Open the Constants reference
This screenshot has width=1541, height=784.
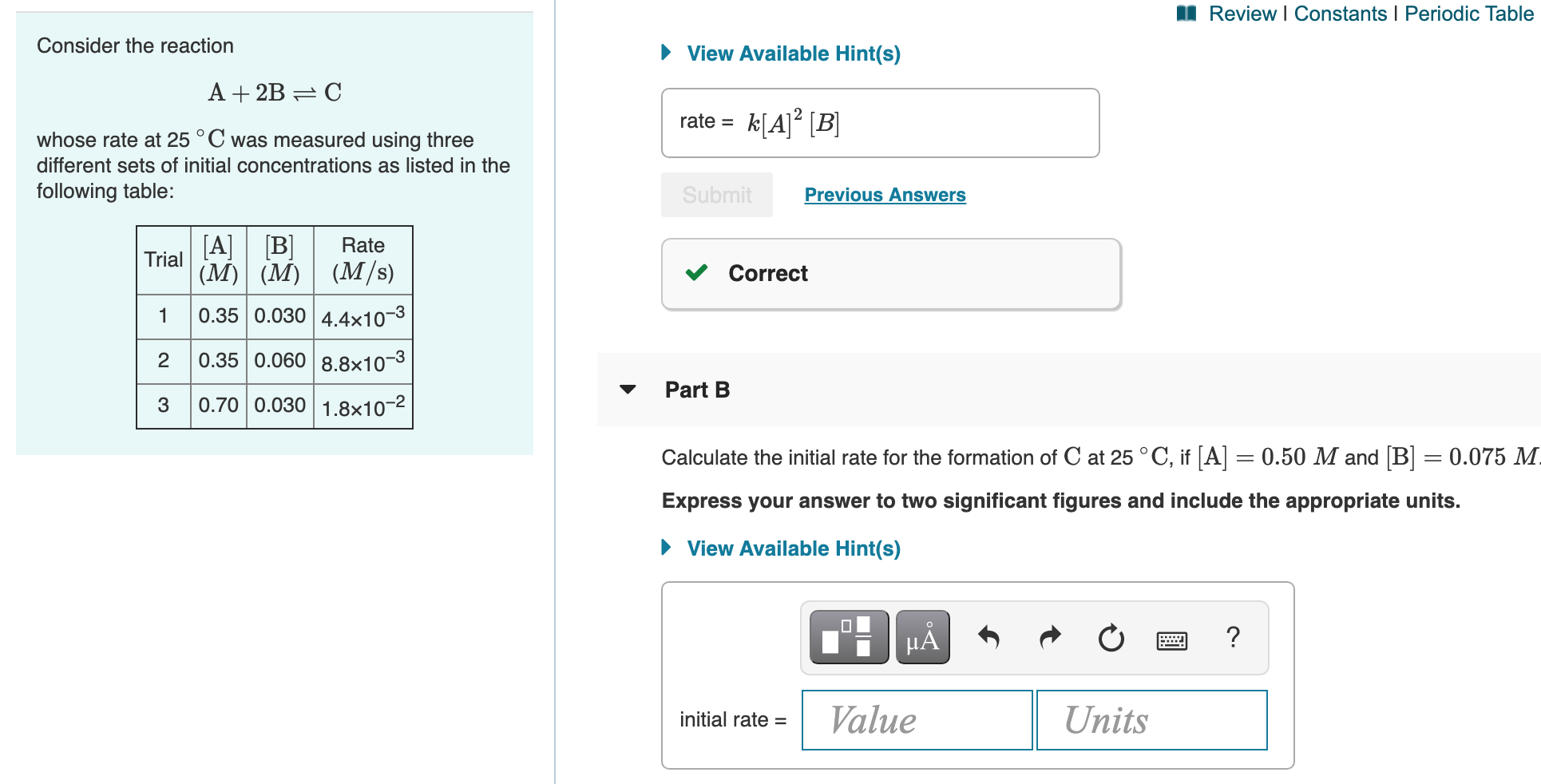click(1340, 13)
